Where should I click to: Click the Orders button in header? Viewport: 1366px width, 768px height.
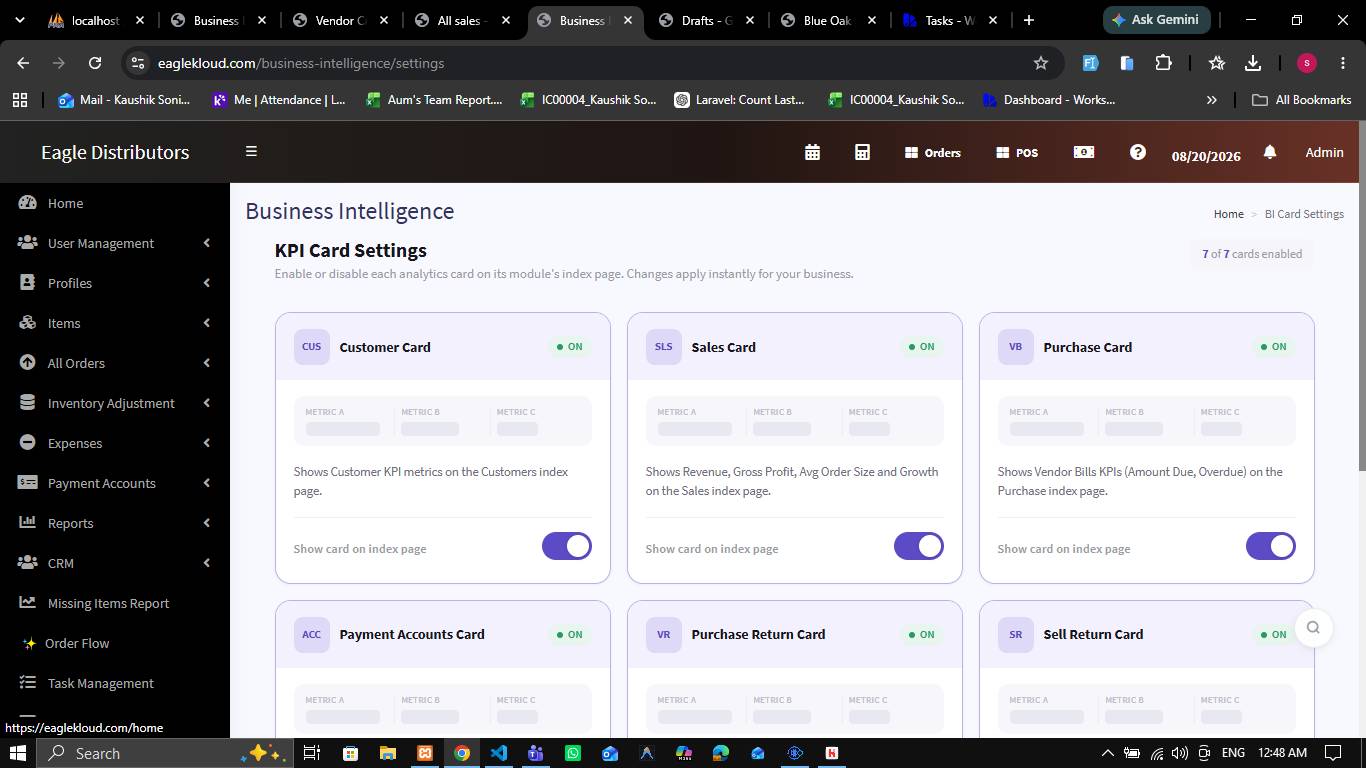click(933, 153)
